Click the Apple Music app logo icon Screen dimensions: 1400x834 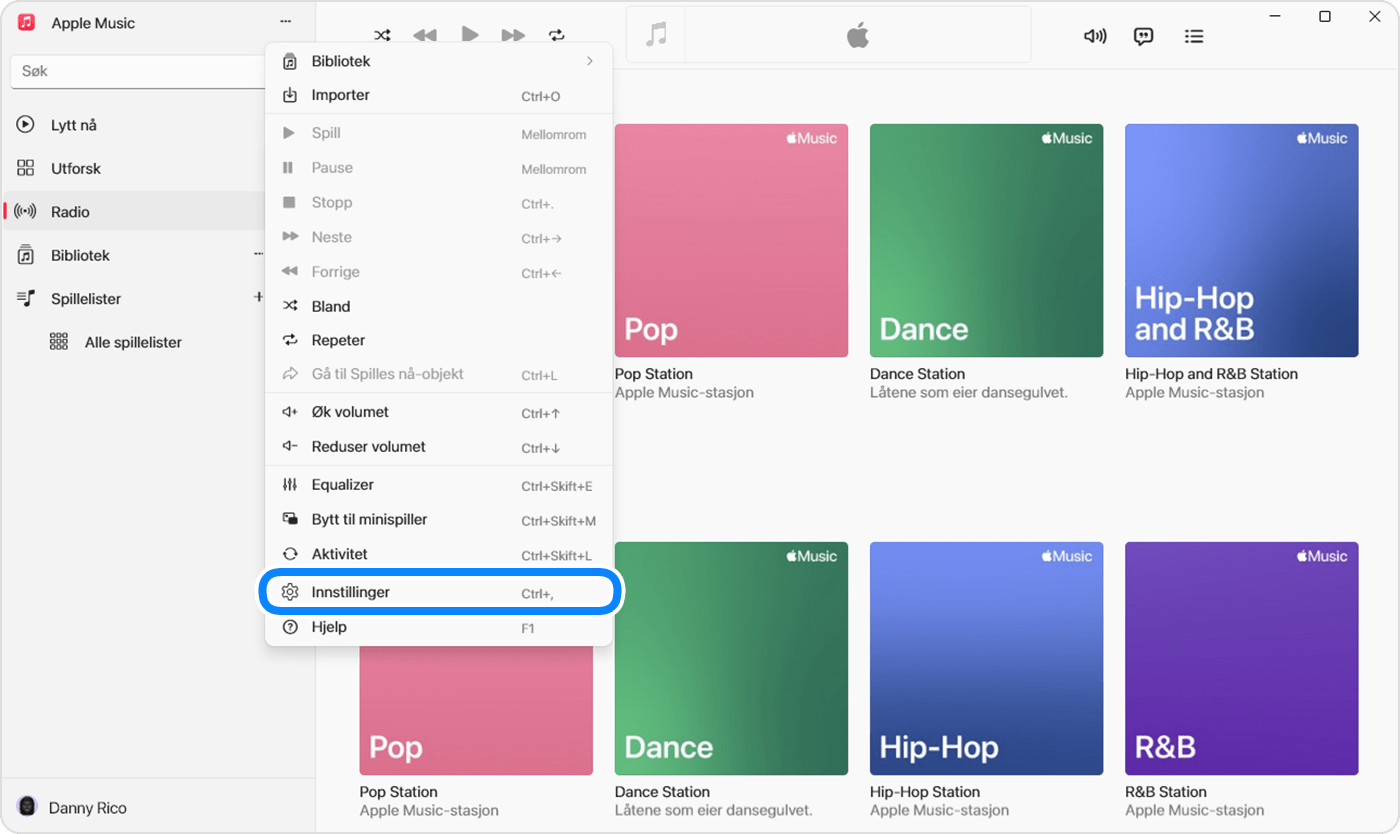click(x=27, y=22)
